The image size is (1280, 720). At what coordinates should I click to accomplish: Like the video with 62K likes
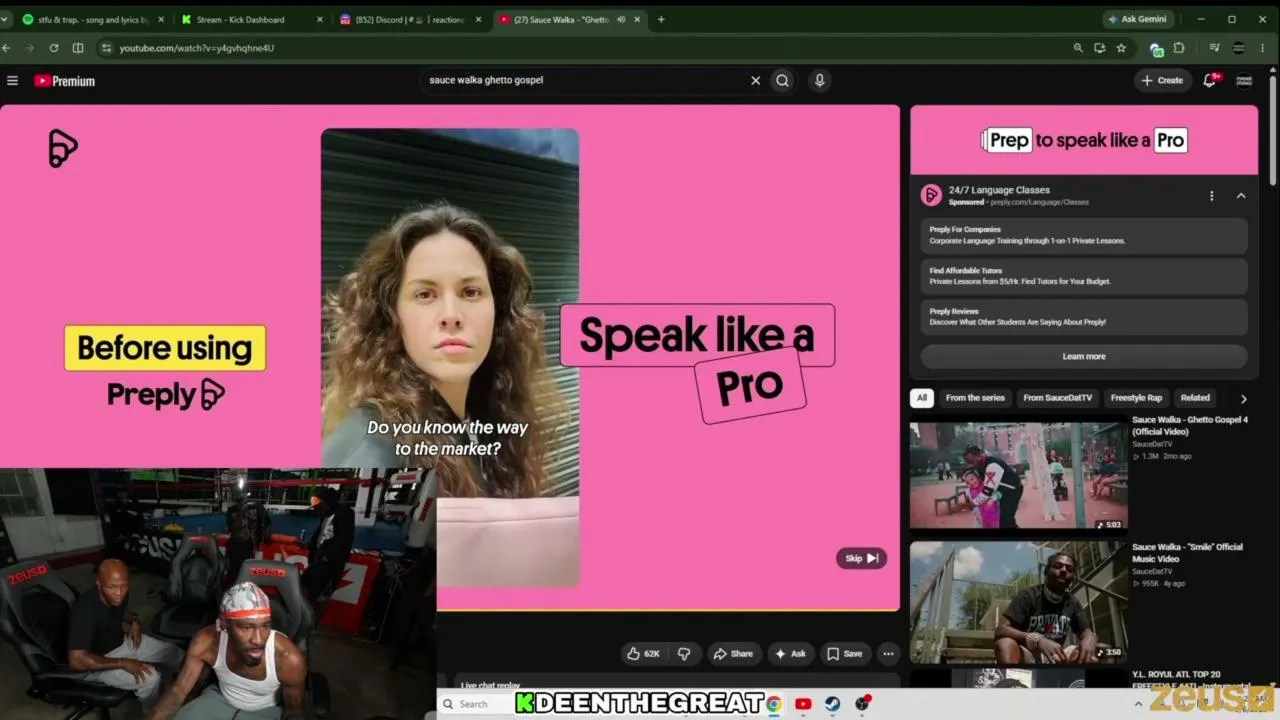[643, 654]
